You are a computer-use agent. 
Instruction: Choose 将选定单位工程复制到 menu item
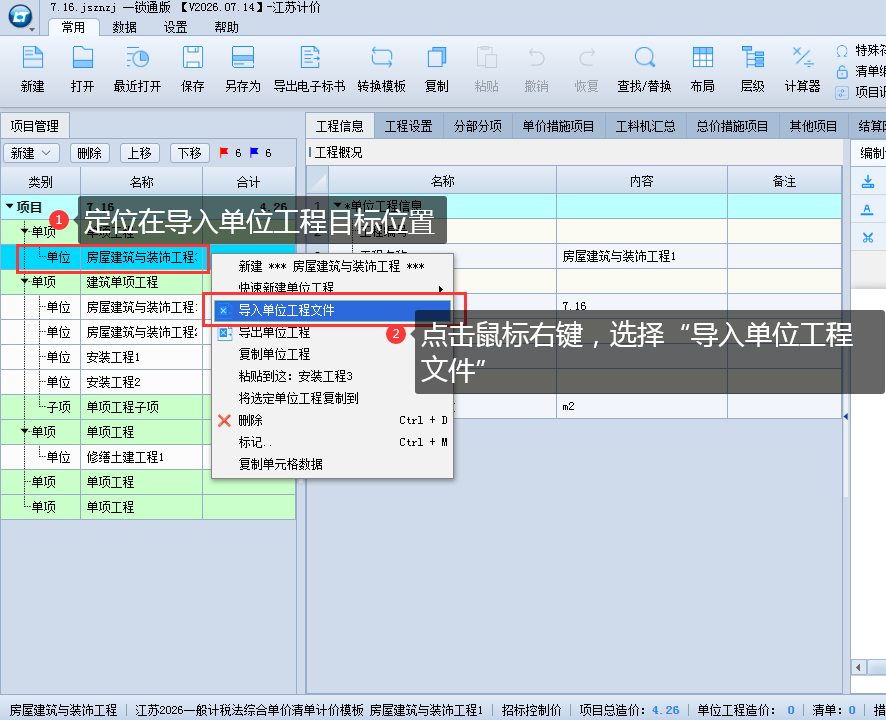point(332,398)
